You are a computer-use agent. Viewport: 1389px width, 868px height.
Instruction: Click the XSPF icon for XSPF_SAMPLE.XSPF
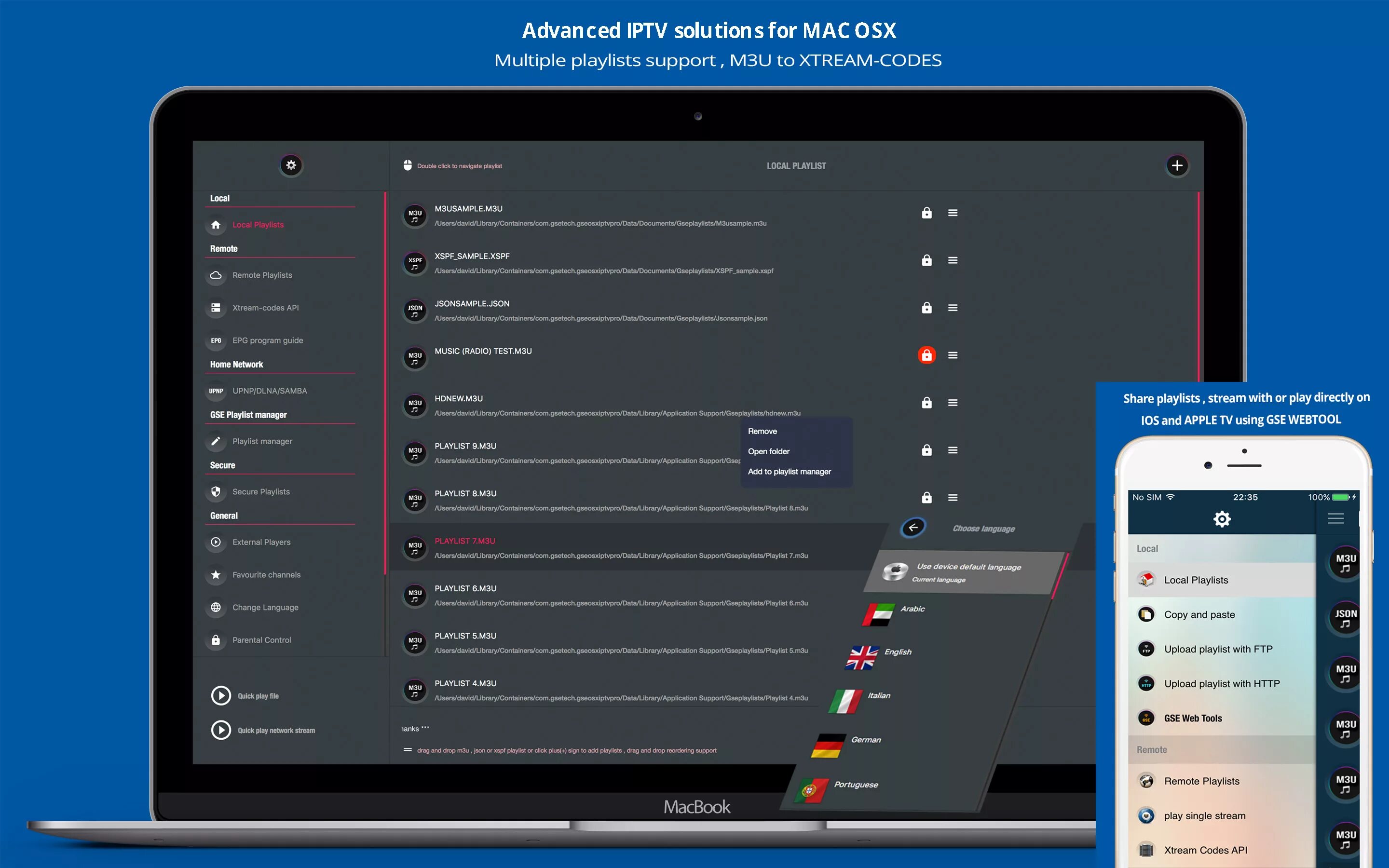click(x=414, y=260)
